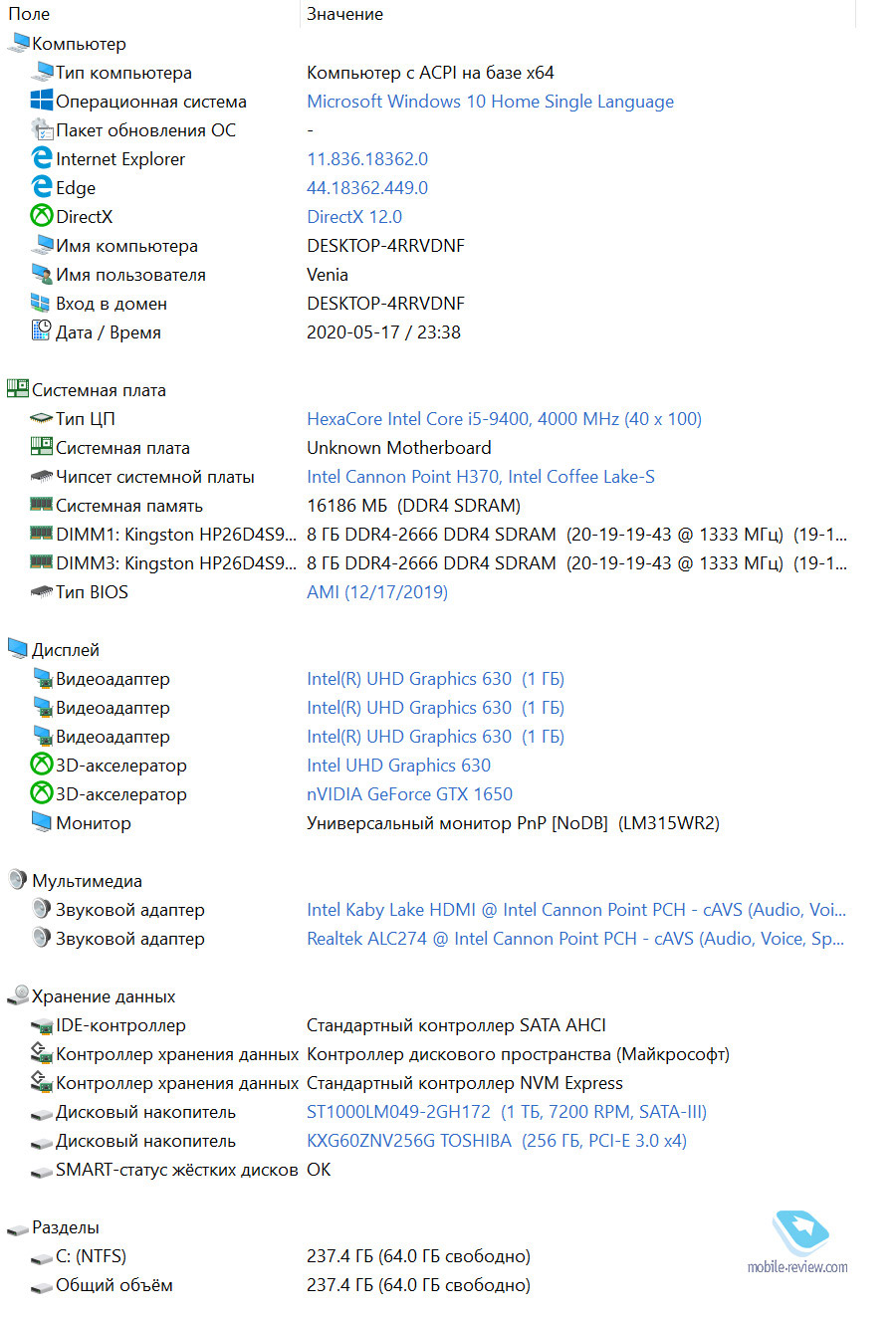This screenshot has height=1318, width=896.
Task: Click the Пакет обновления ОС icon
Action: point(42,129)
